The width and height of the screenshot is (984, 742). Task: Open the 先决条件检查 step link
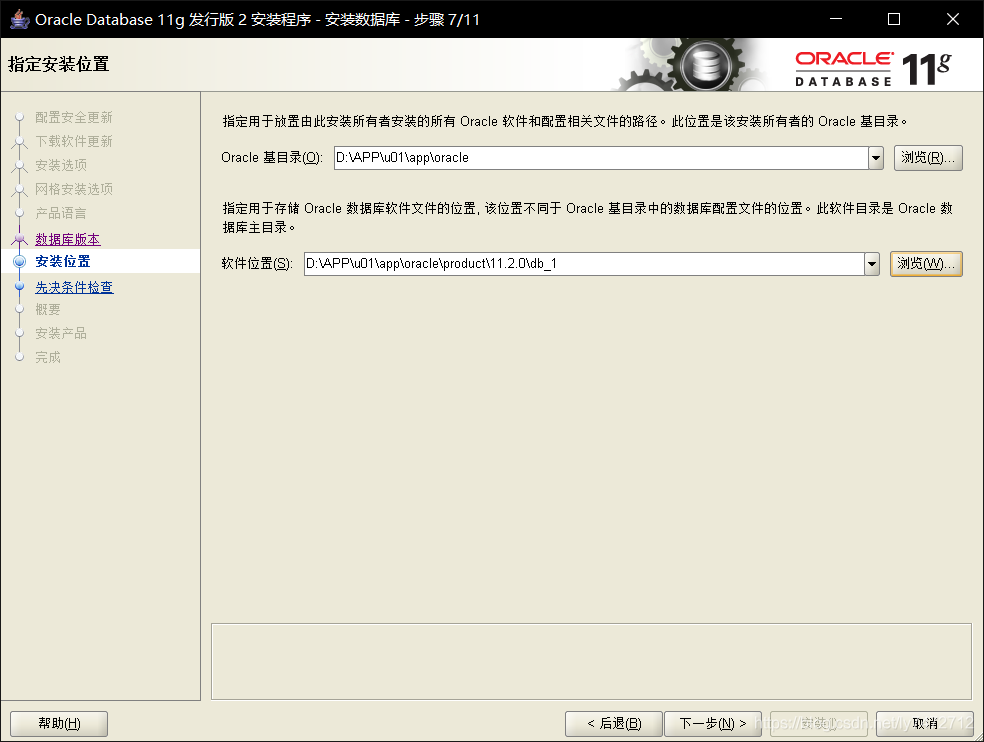click(74, 287)
